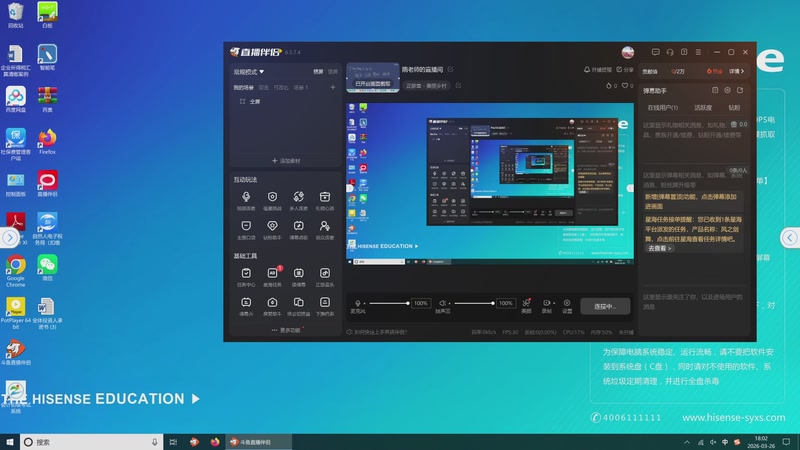This screenshot has width=800, height=450.
Task: Click microphone 100% value field
Action: [421, 303]
